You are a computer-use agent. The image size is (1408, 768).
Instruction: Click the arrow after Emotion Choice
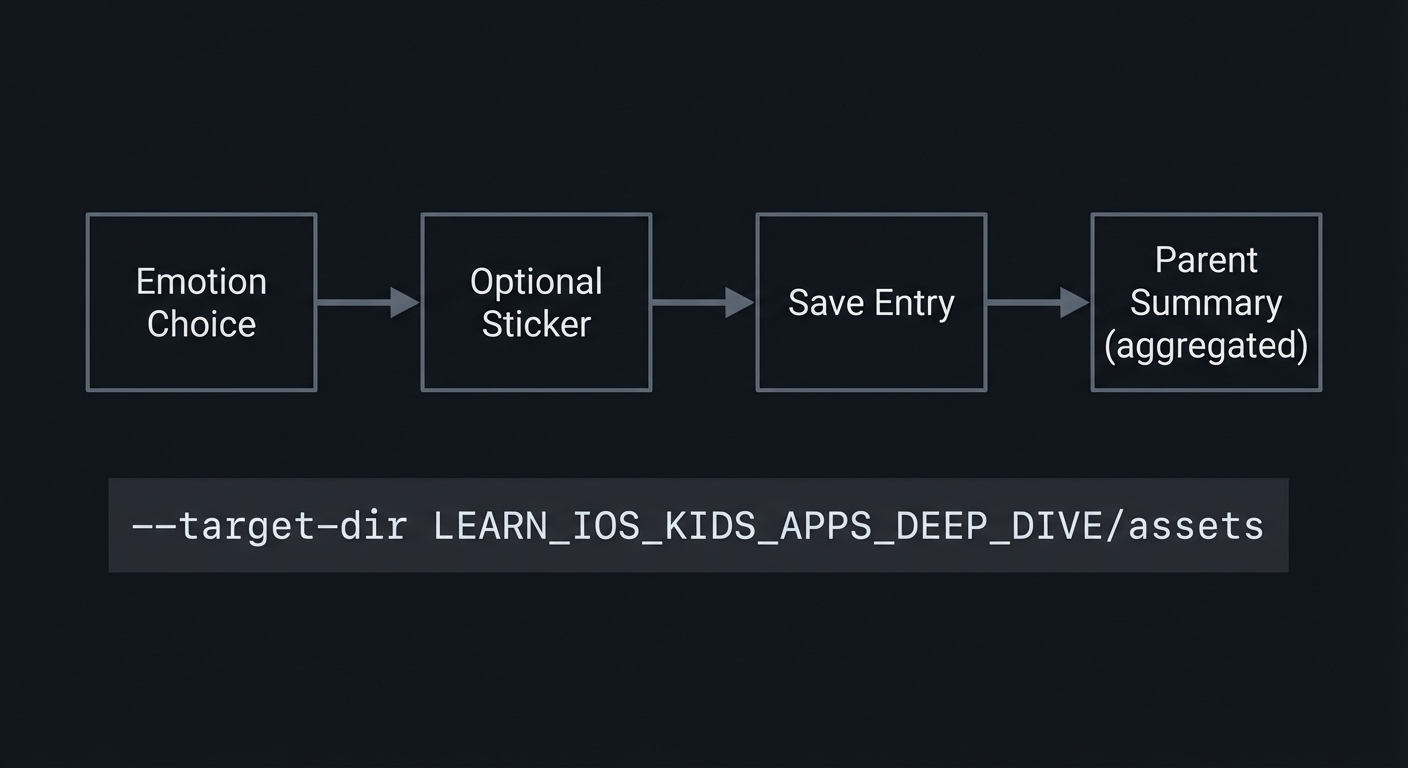pyautogui.click(x=368, y=302)
